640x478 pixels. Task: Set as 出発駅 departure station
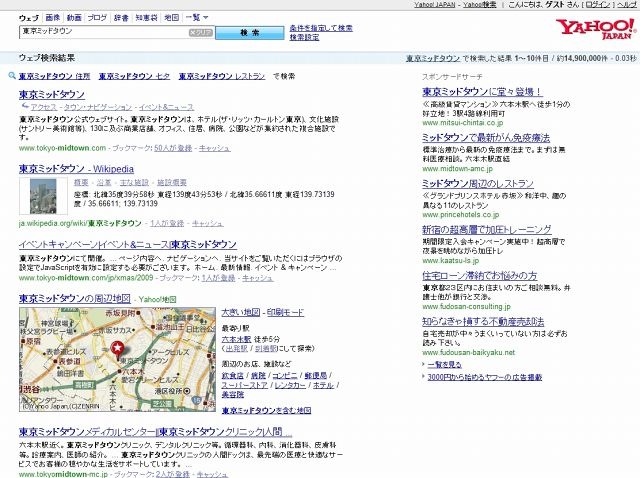(236, 349)
